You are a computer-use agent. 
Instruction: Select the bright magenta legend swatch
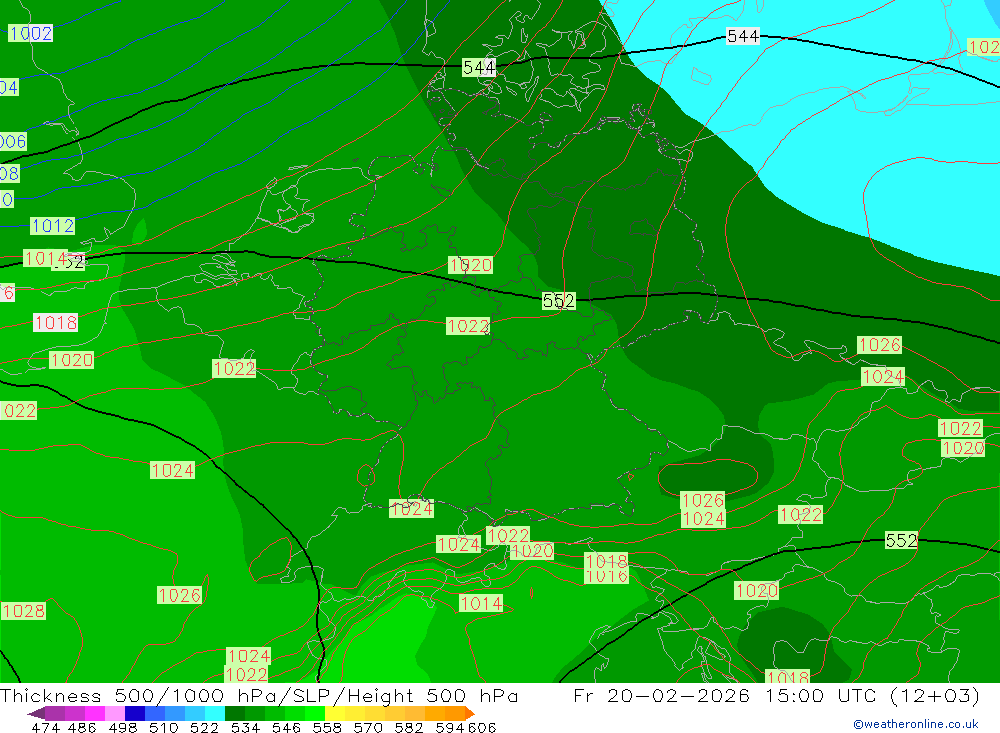coord(95,713)
